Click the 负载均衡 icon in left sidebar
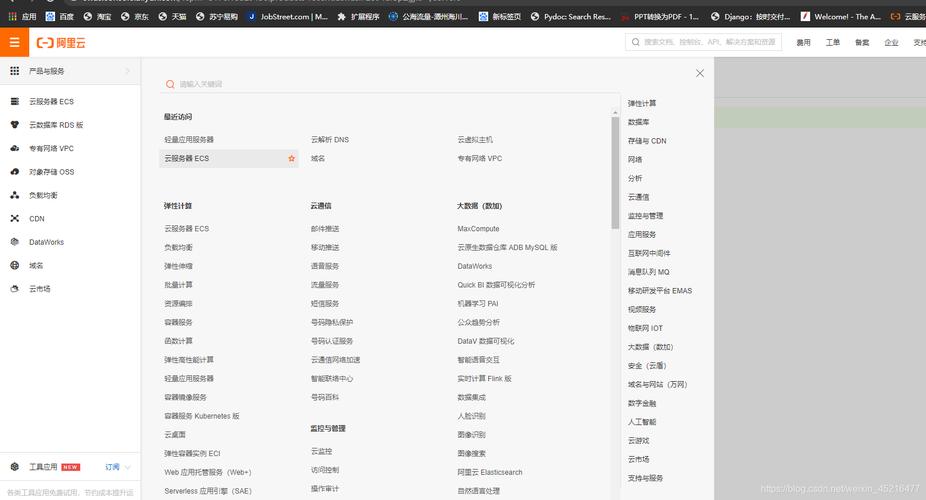The image size is (926, 500). 15,195
